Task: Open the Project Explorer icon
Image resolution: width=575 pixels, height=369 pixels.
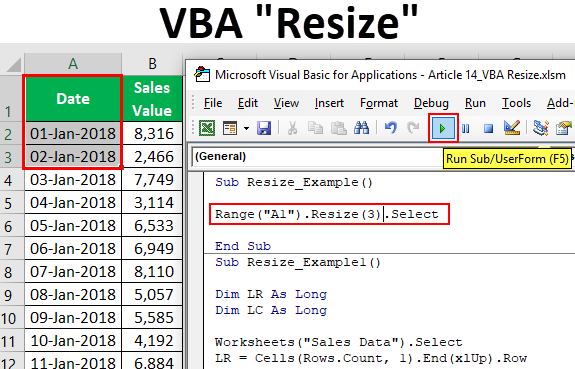Action: pyautogui.click(x=541, y=128)
